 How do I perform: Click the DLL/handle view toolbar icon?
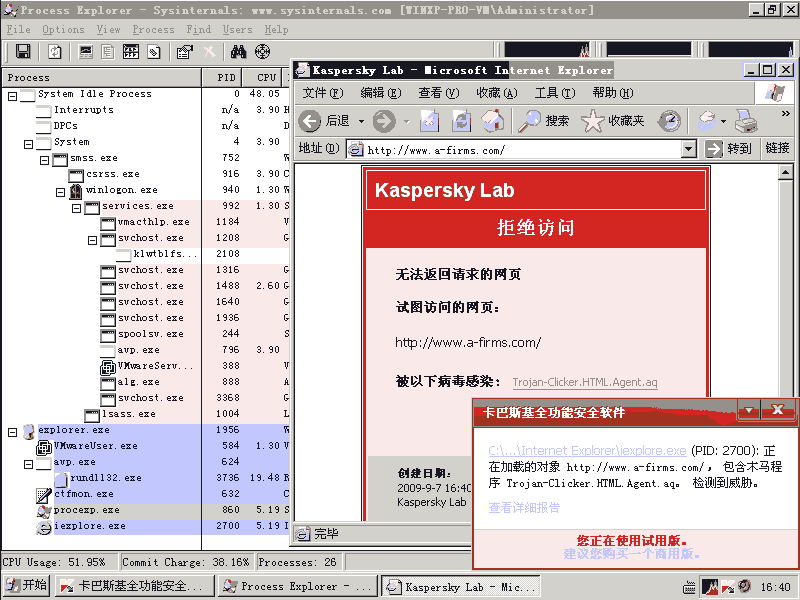pos(154,52)
